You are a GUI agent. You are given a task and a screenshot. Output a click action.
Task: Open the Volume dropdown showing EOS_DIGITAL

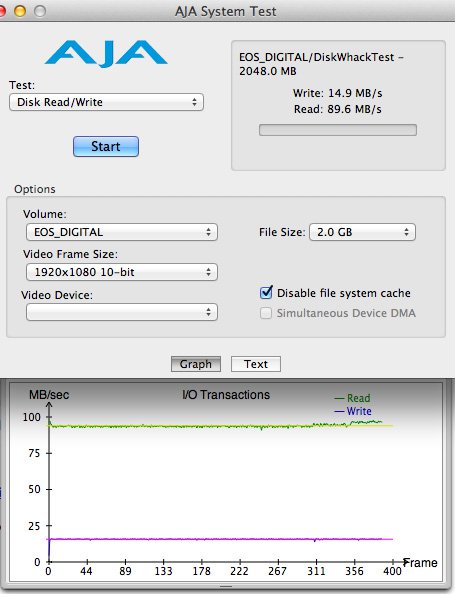[122, 232]
